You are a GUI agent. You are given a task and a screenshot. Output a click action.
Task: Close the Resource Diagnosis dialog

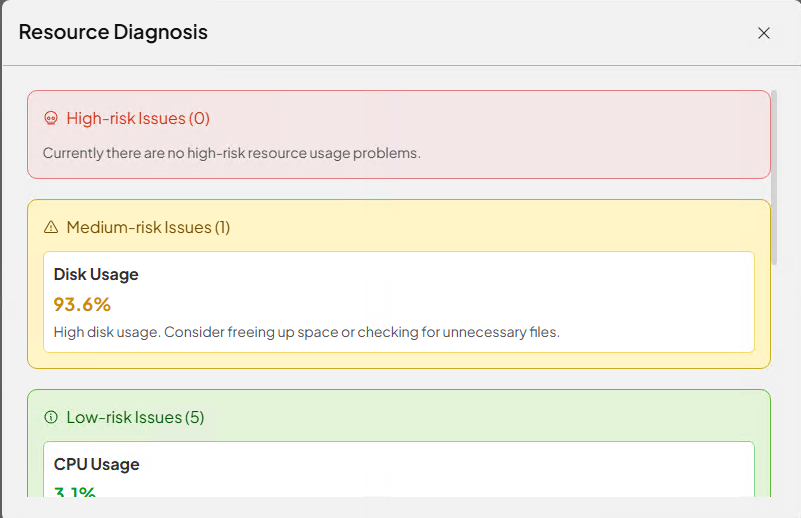[764, 33]
